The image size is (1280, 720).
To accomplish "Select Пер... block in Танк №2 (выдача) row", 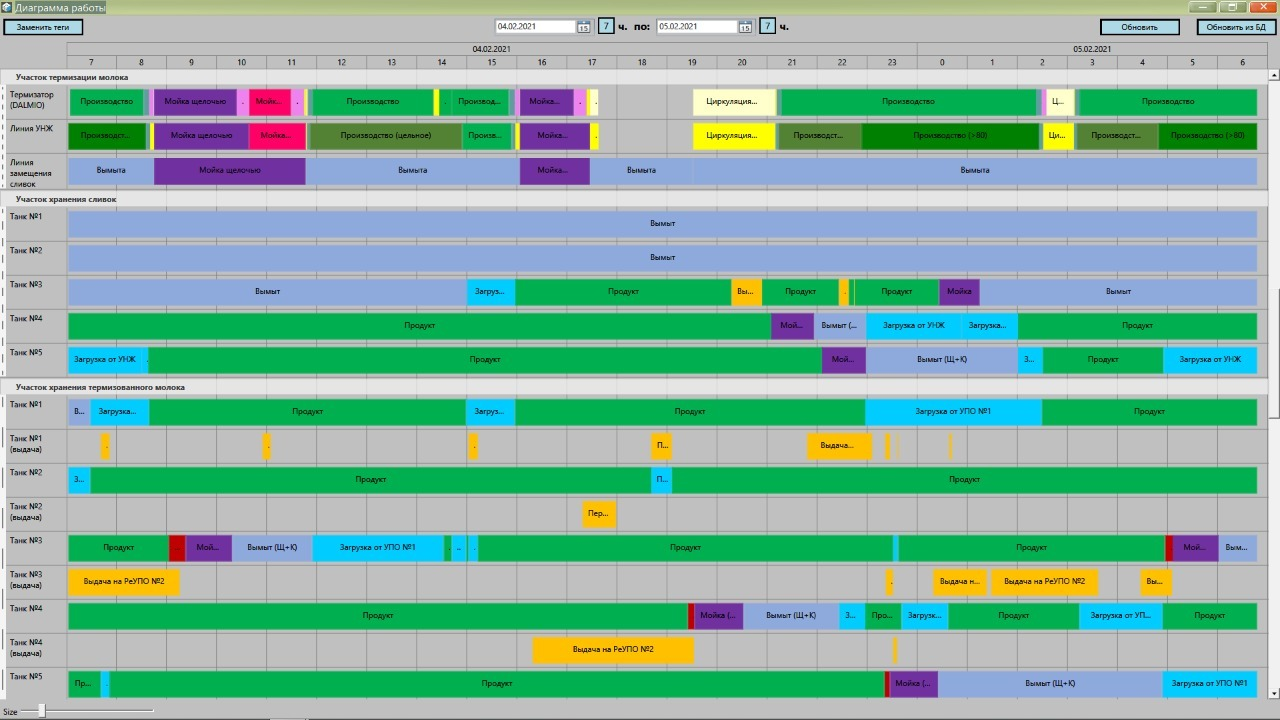I will 598,514.
